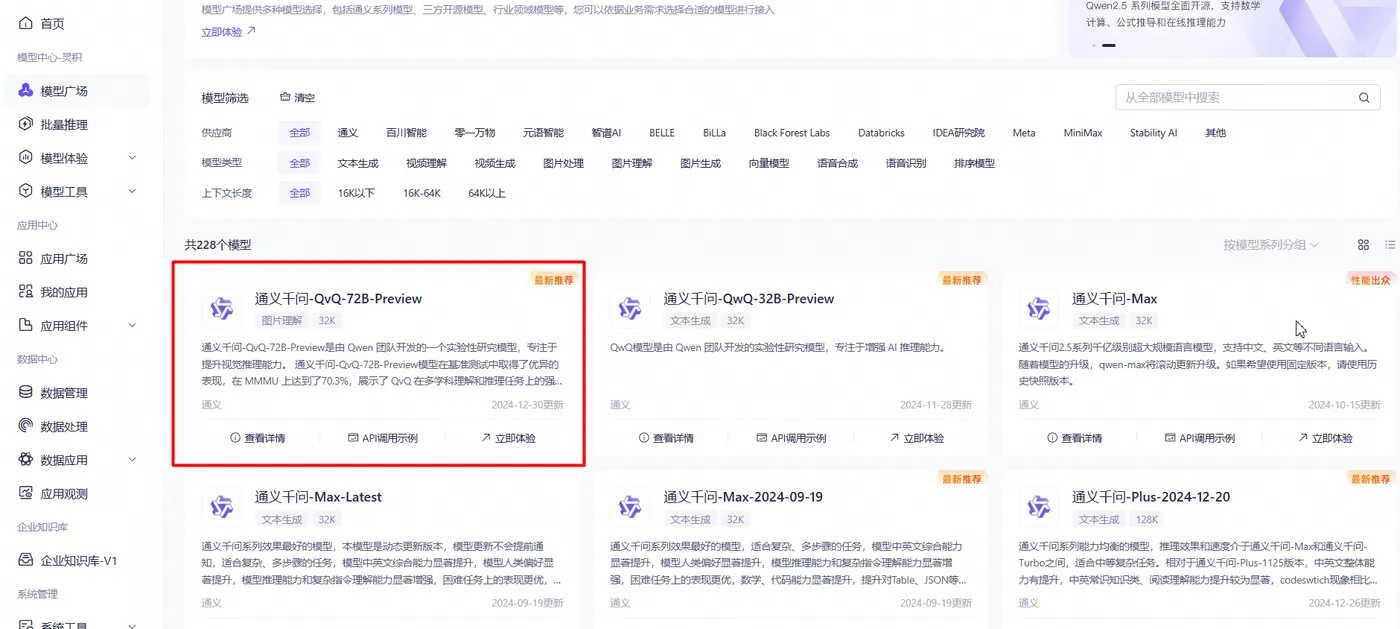Viewport: 1400px width, 629px height.
Task: Open API调用示例 for 通义千问-QvQ-72B-Preview
Action: coord(383,438)
